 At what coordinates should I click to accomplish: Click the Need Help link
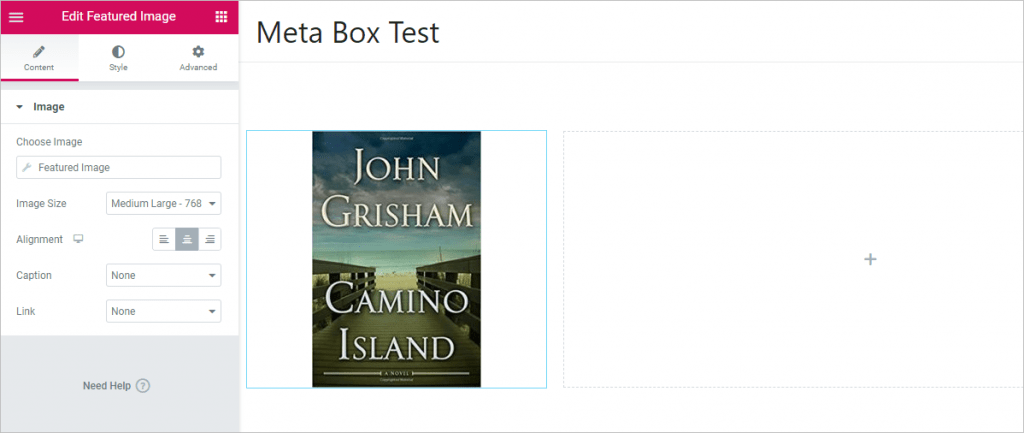(107, 386)
